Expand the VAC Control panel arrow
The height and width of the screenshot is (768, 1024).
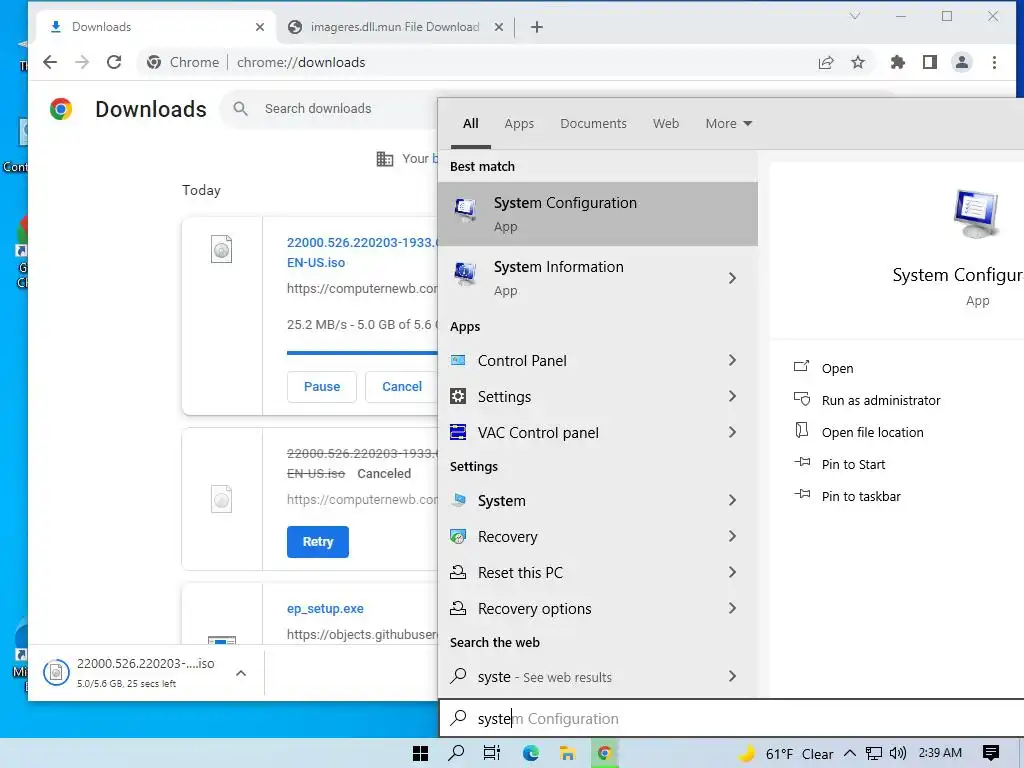point(732,432)
